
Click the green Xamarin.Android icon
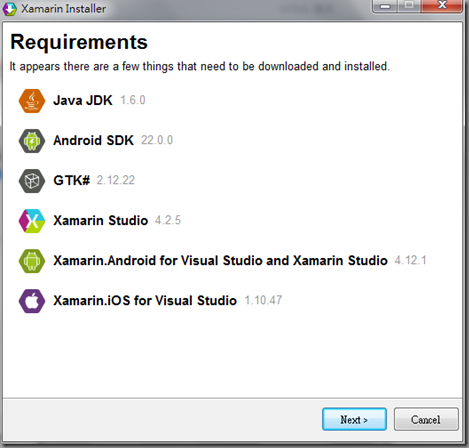tap(32, 261)
